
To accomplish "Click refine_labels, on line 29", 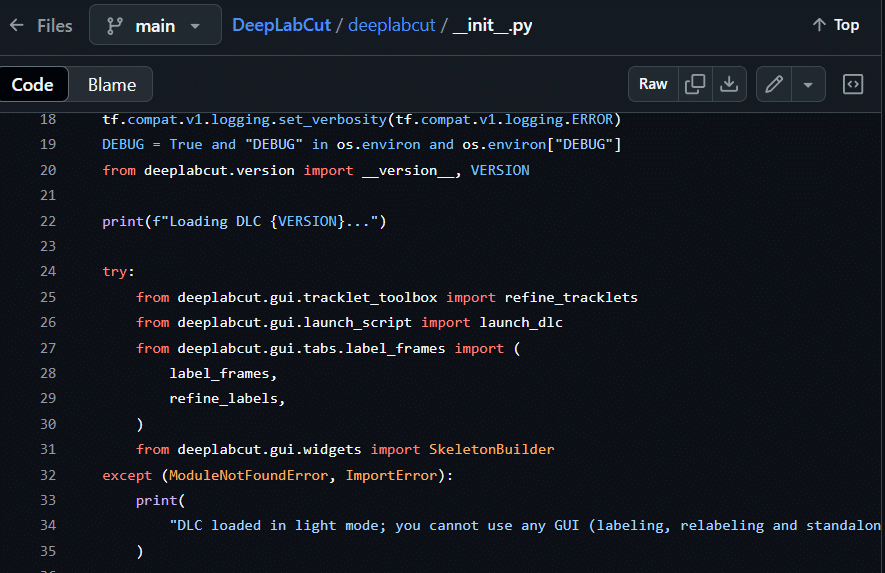I will pos(227,399).
